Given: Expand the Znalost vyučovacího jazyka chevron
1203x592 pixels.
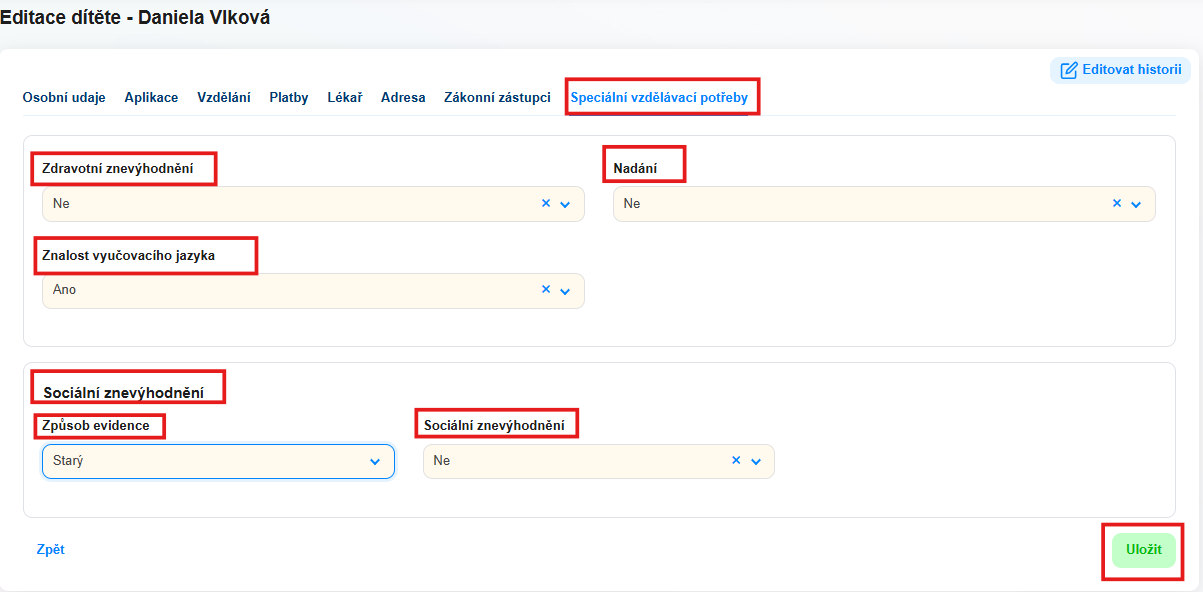Looking at the screenshot, I should (565, 290).
